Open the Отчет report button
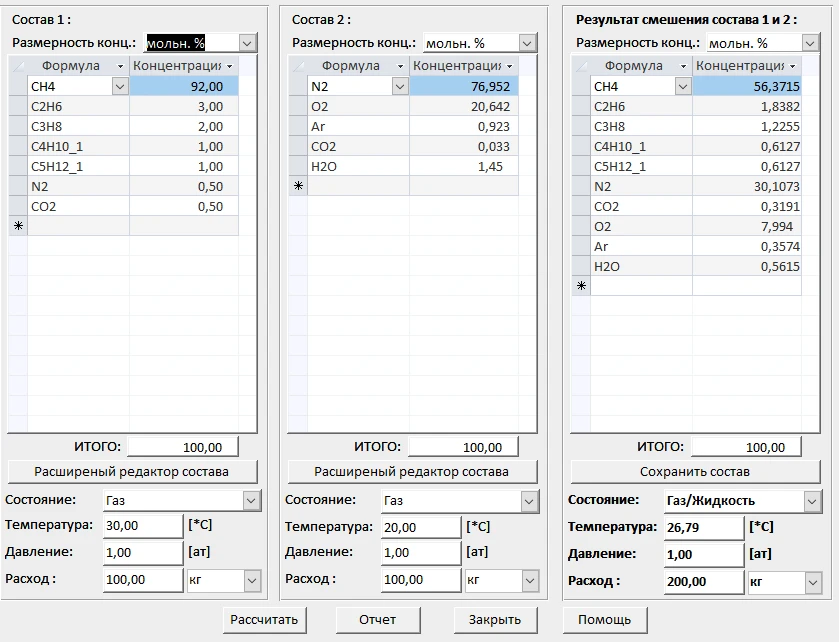This screenshot has width=839, height=642. tap(377, 619)
